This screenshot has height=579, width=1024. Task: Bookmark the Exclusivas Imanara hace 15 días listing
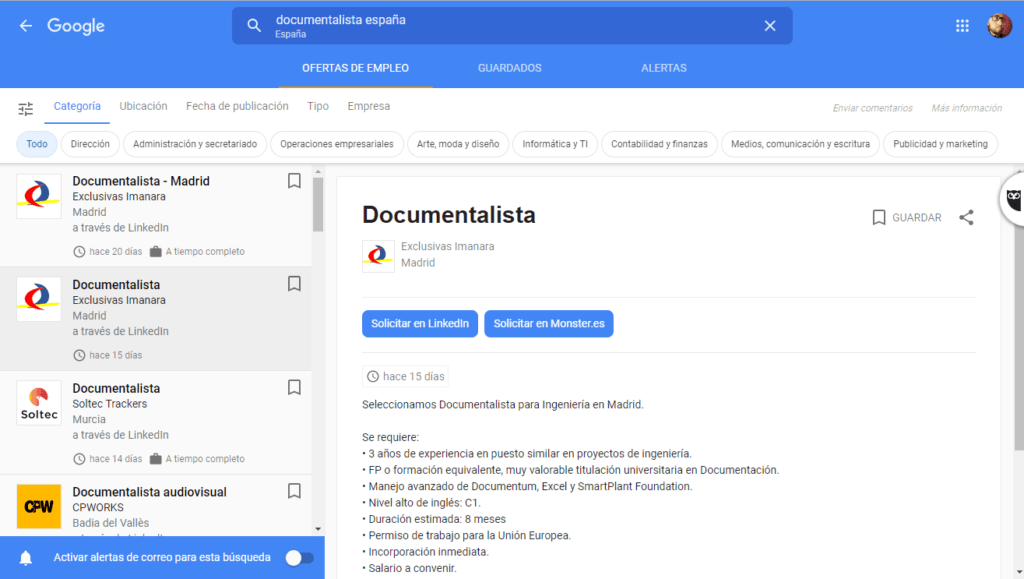tap(295, 284)
